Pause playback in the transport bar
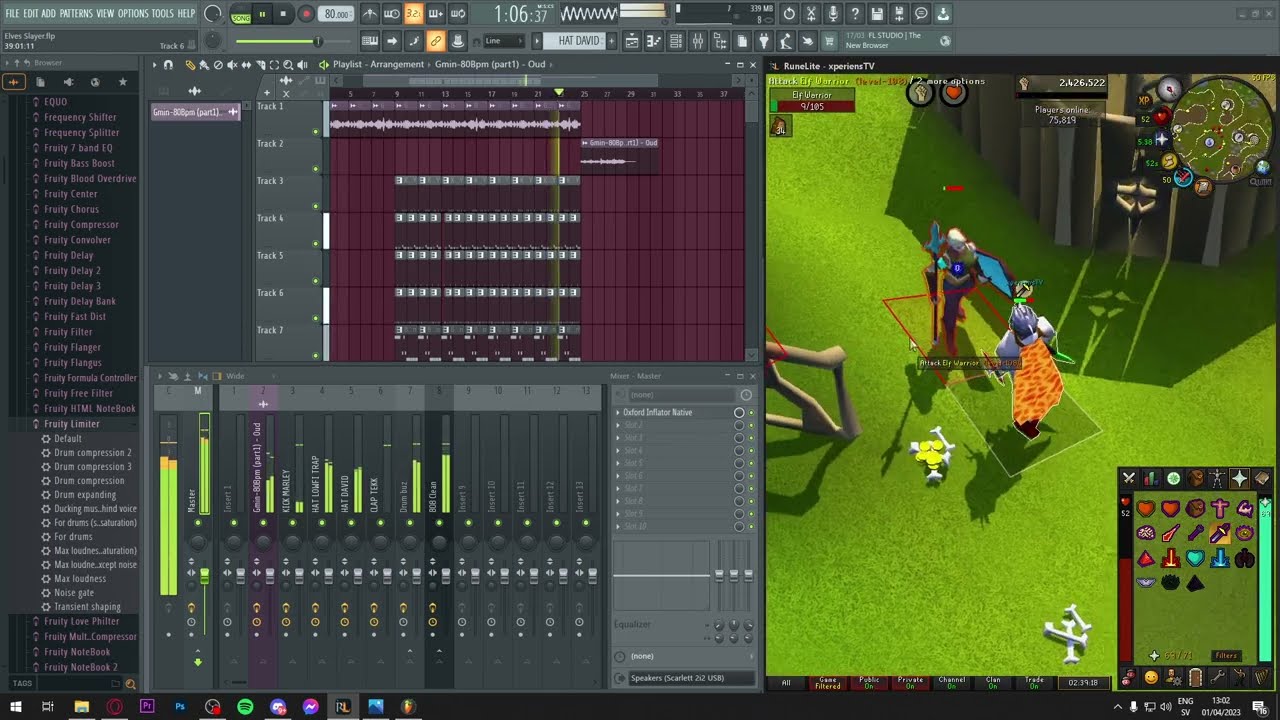 (x=262, y=15)
